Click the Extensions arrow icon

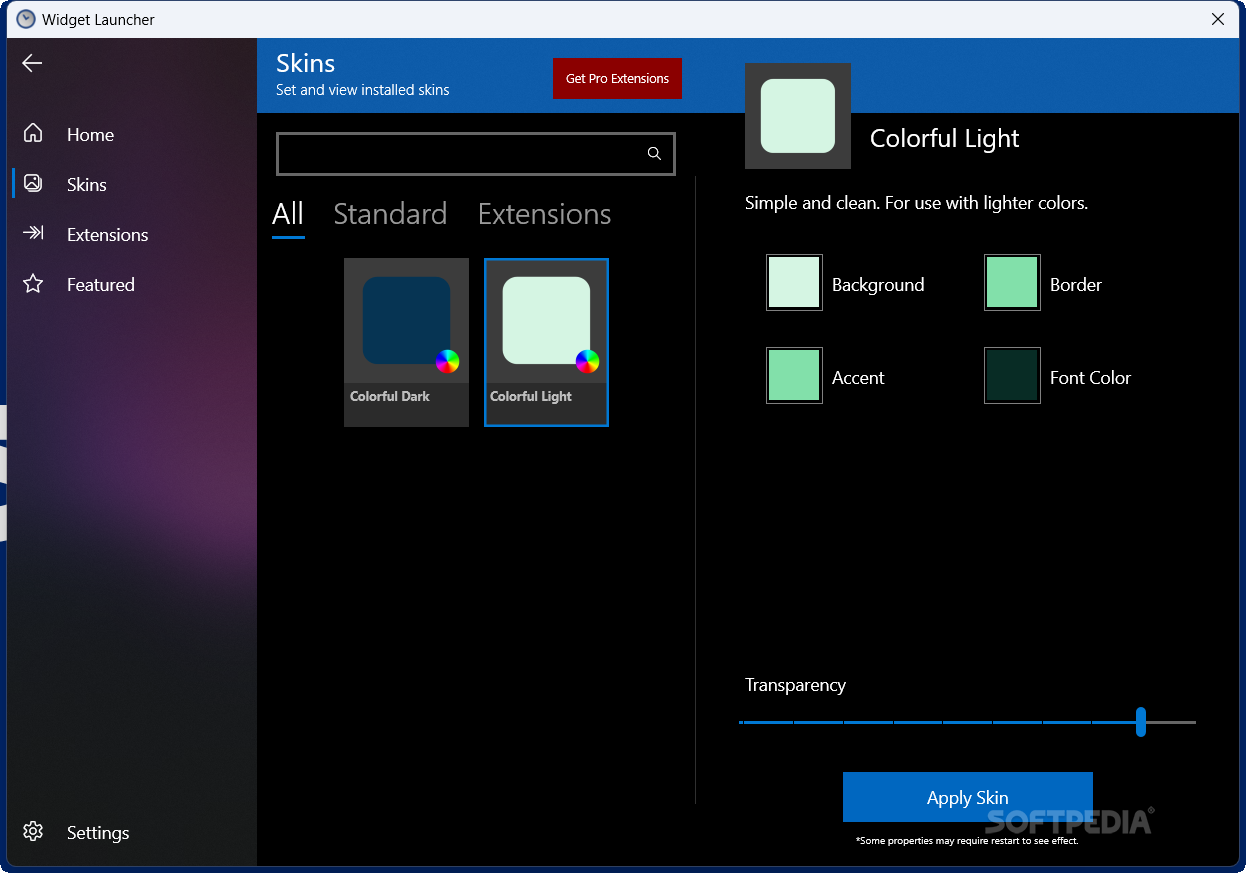coord(33,233)
